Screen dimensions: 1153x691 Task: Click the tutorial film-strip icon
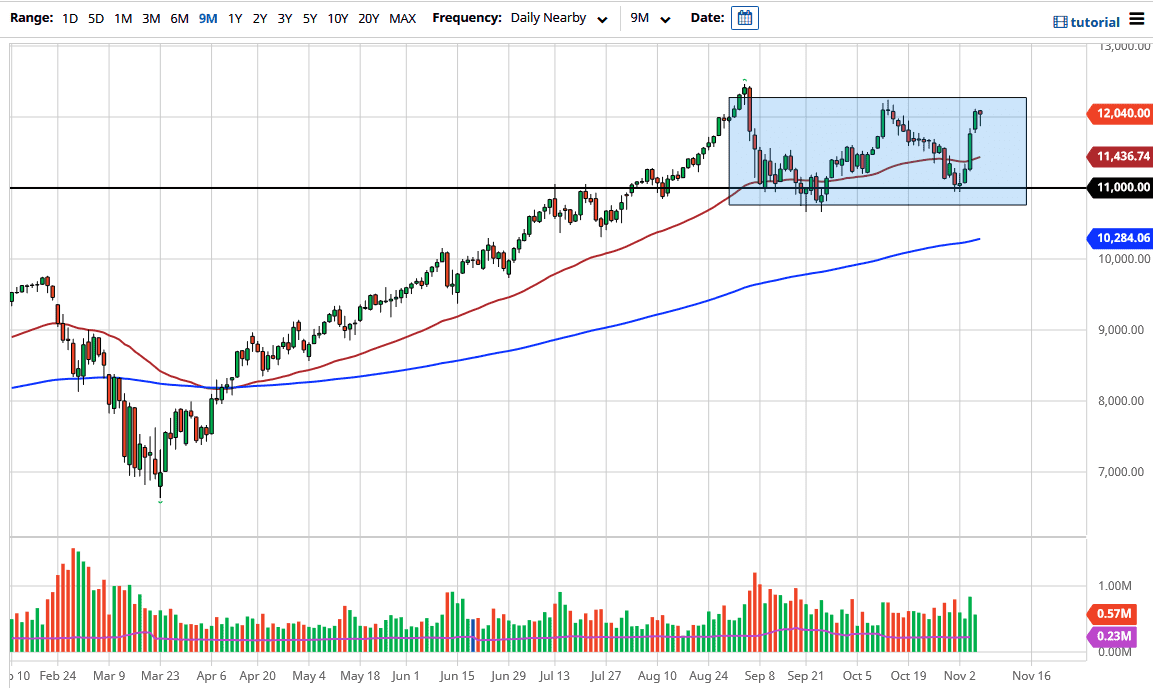pyautogui.click(x=1060, y=21)
